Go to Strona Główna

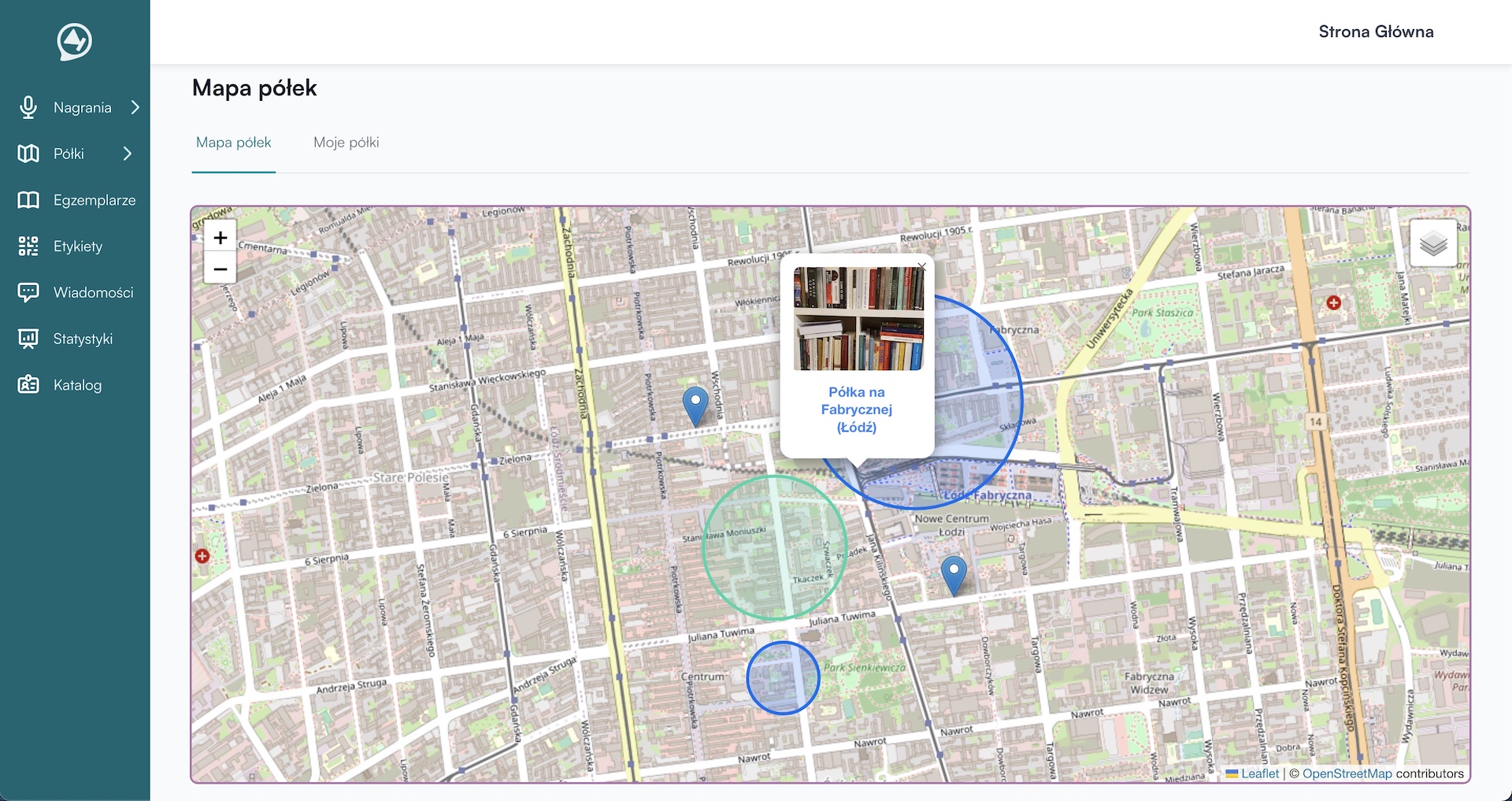point(1375,32)
